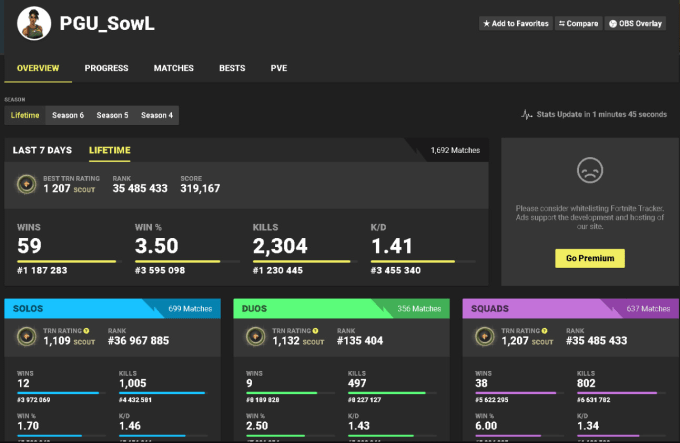Click the lifetime Wins progress bar
The height and width of the screenshot is (443, 680).
pos(69,261)
